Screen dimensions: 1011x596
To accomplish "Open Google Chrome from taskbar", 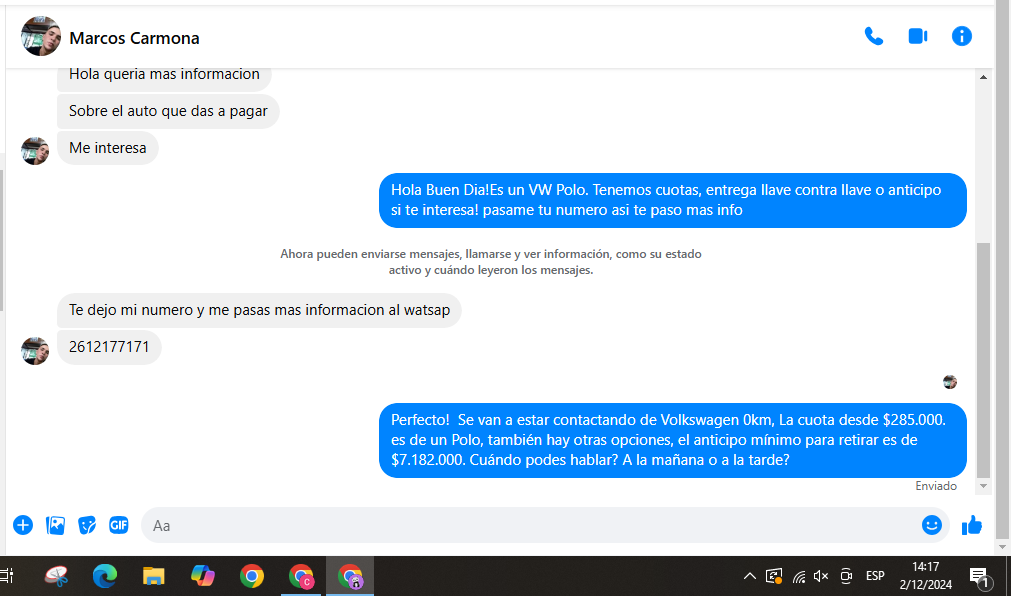I will click(251, 575).
